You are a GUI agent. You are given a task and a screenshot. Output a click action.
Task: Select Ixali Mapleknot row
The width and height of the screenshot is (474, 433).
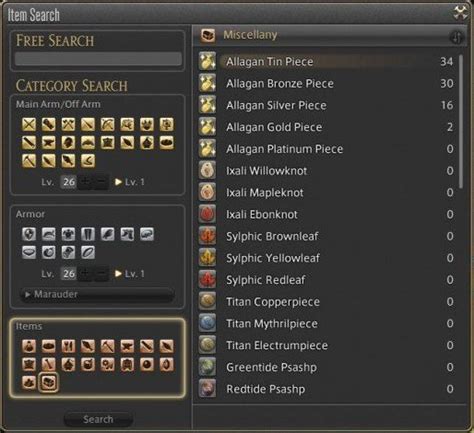(x=327, y=192)
